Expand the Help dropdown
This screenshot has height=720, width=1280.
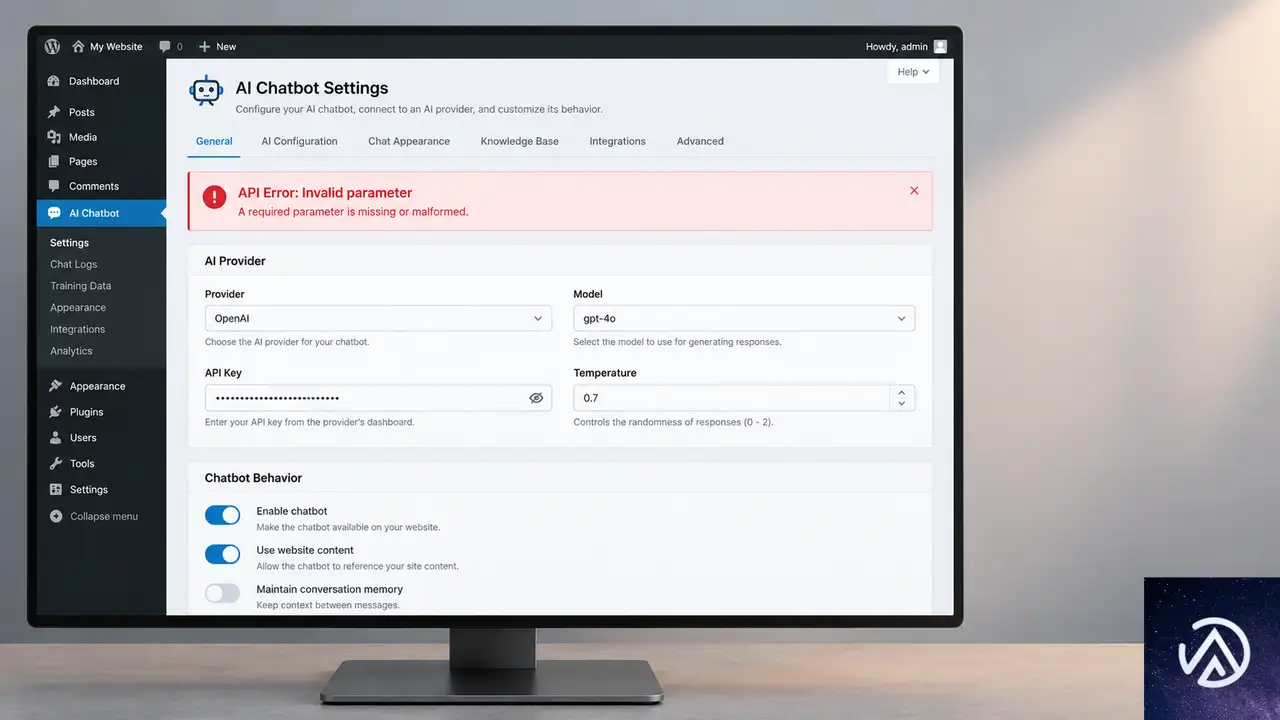(913, 72)
